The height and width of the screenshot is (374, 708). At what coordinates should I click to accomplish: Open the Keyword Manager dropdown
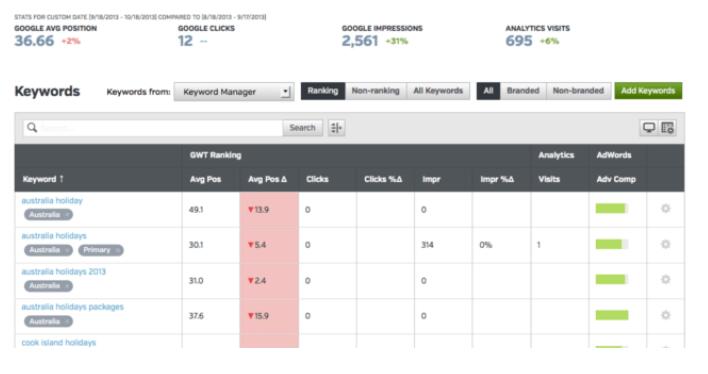pyautogui.click(x=234, y=92)
